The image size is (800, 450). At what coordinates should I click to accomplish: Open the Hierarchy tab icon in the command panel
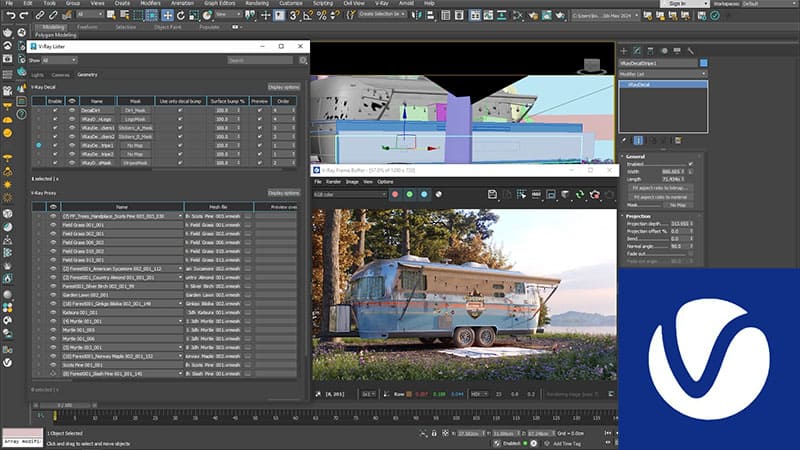click(x=650, y=51)
